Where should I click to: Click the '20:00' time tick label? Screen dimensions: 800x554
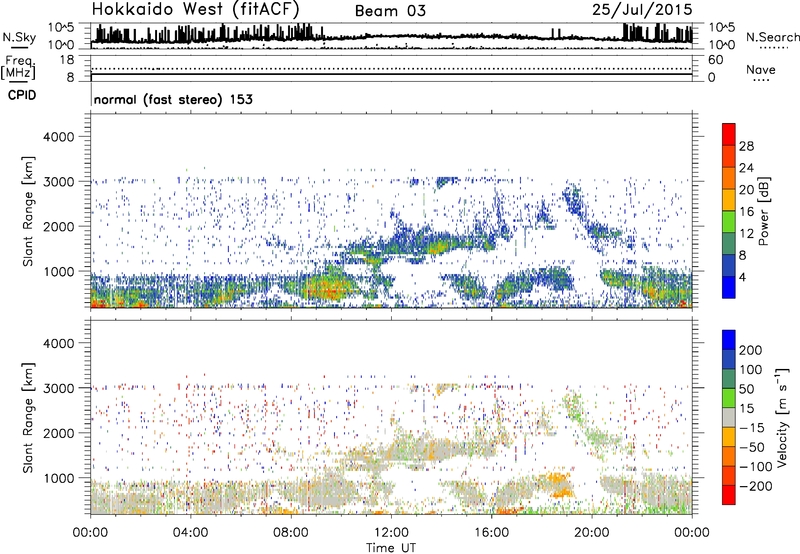click(591, 533)
